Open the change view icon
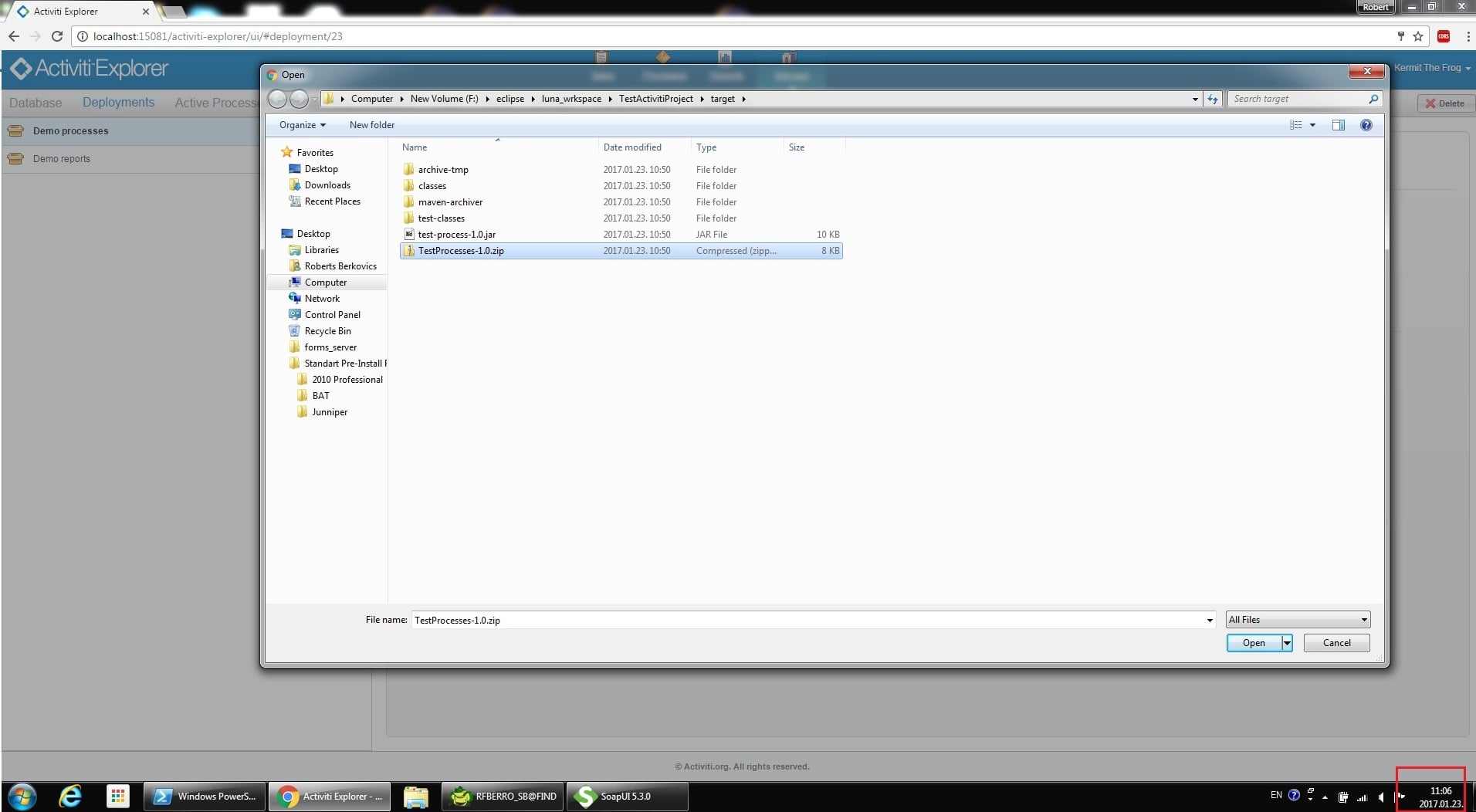This screenshot has height=812, width=1476. pyautogui.click(x=1296, y=125)
